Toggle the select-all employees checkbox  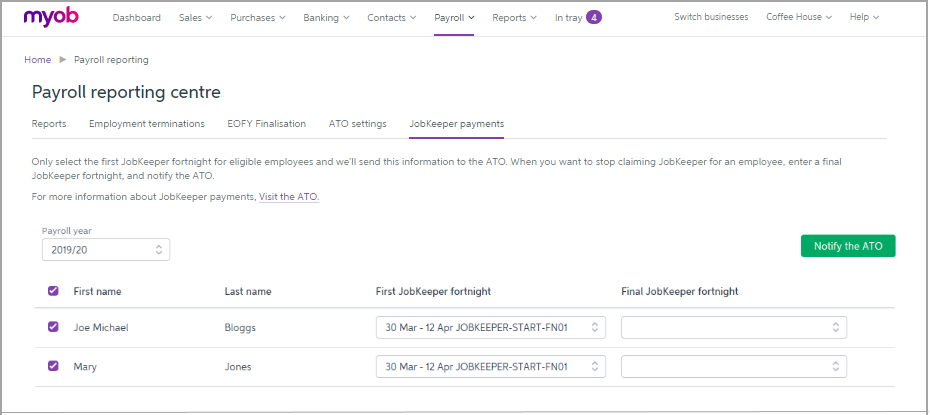coord(53,291)
